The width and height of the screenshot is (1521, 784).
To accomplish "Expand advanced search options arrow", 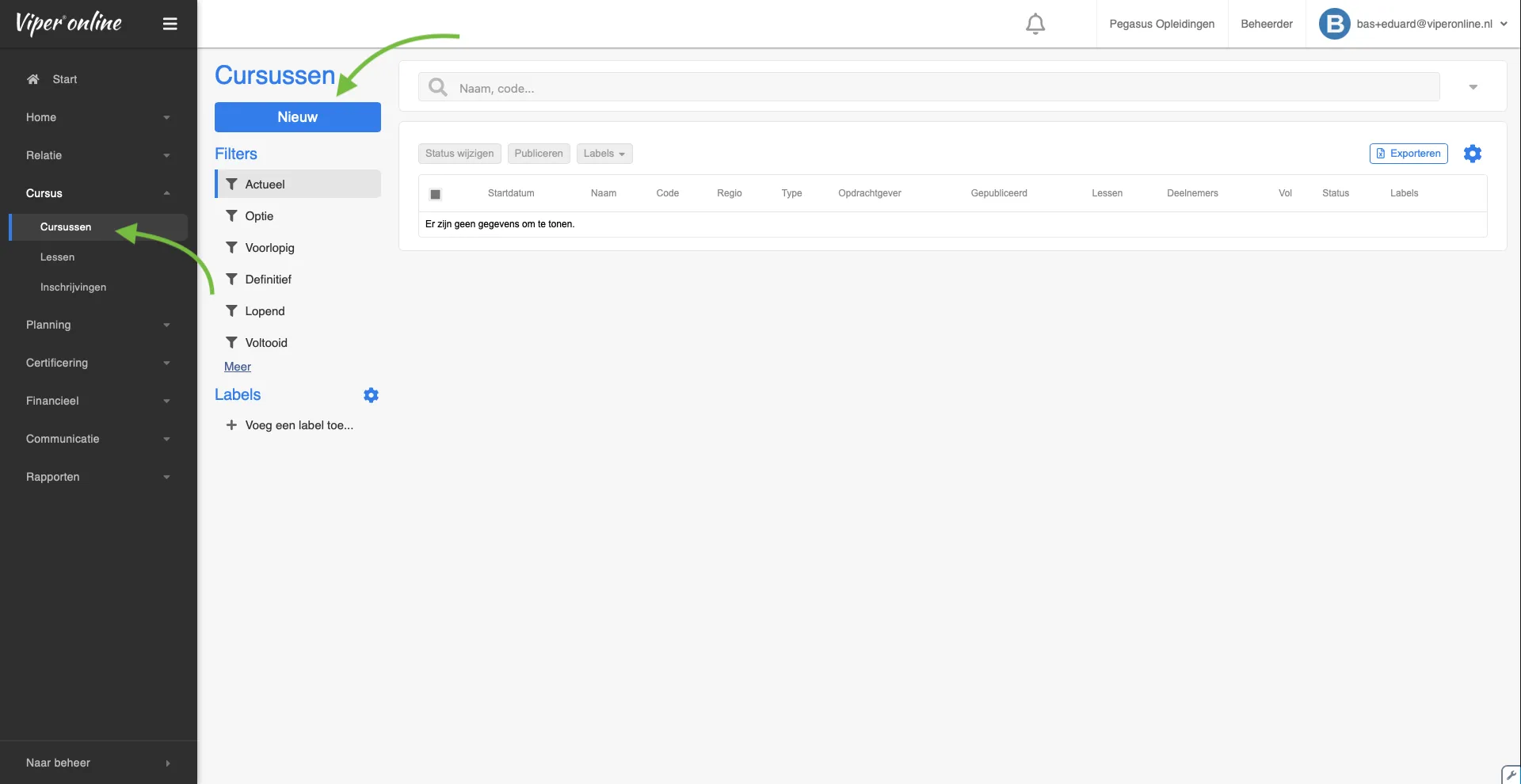I will click(x=1473, y=87).
